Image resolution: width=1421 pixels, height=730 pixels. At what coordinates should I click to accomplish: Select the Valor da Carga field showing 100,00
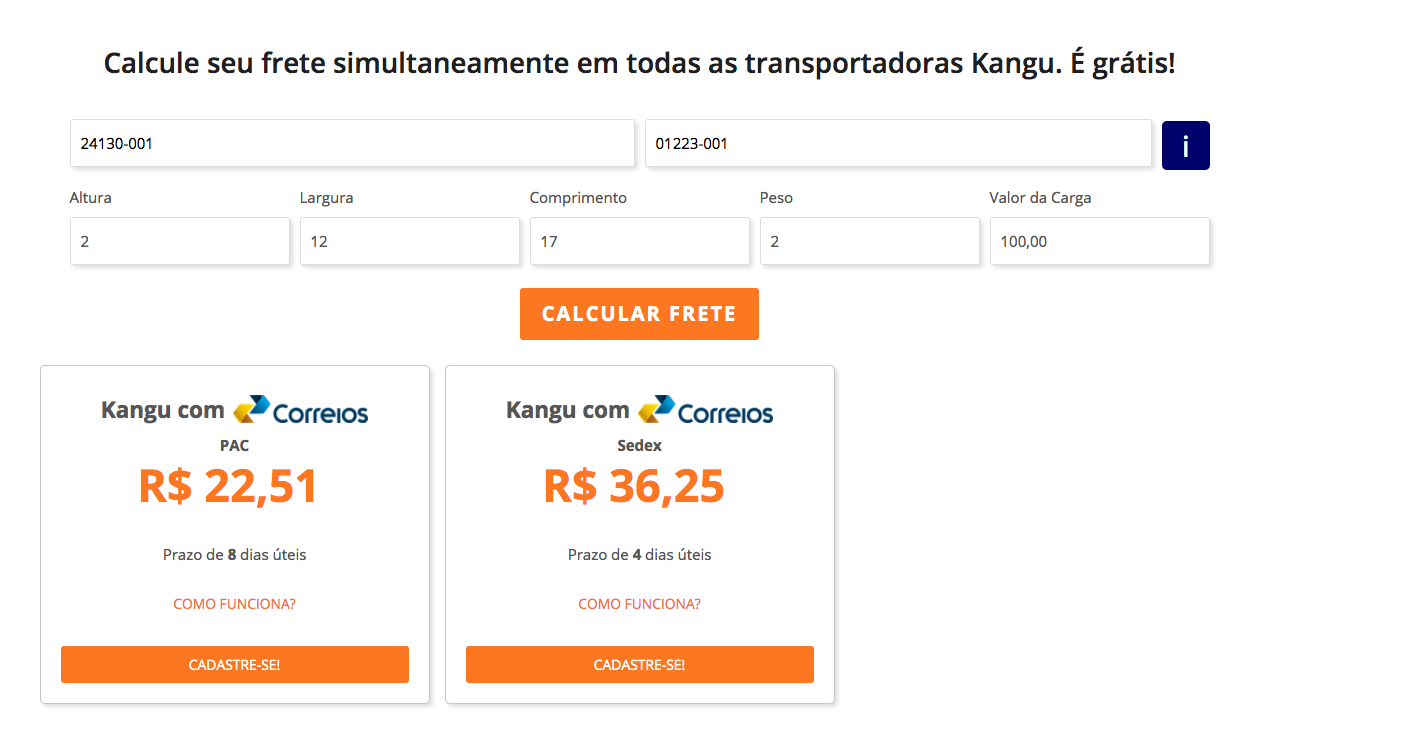(x=1100, y=241)
